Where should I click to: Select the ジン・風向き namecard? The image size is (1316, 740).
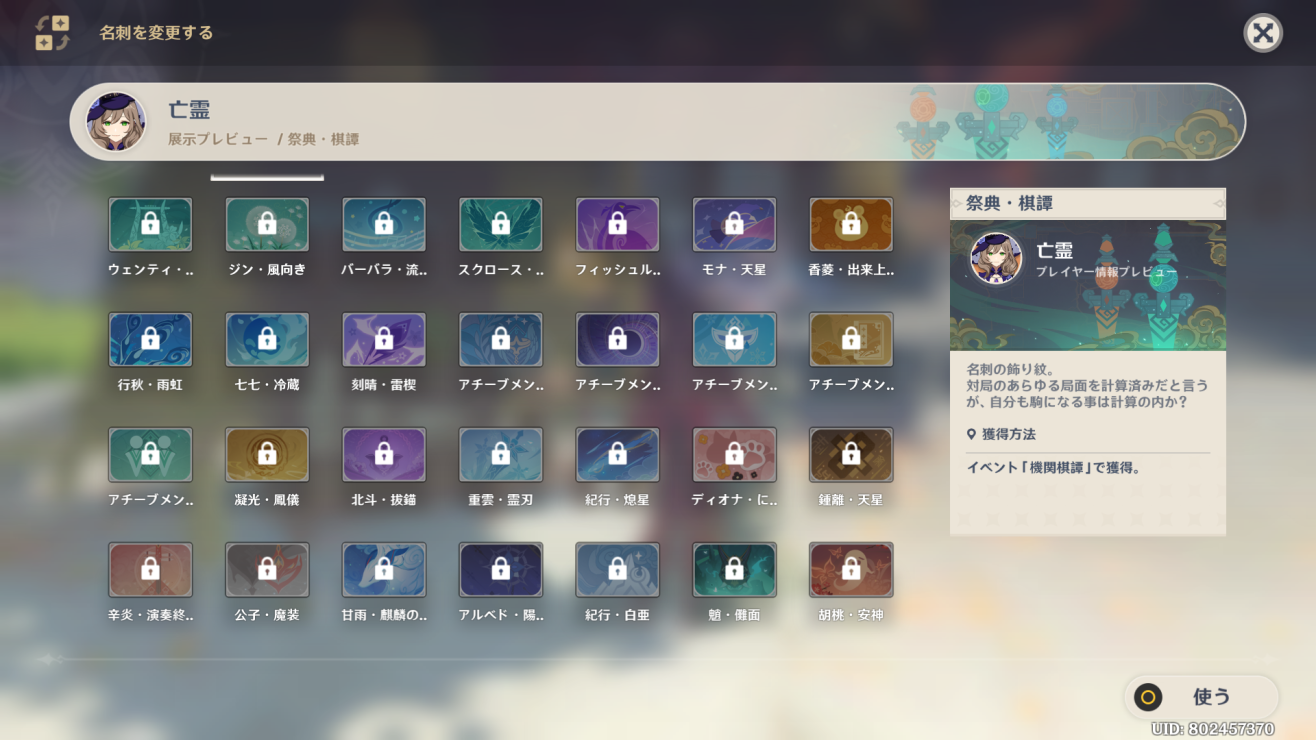(267, 223)
